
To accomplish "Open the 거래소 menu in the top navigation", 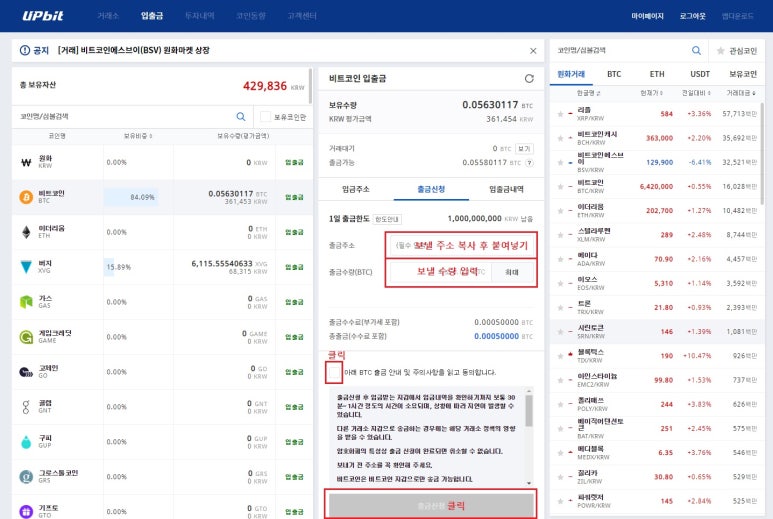I will (x=108, y=16).
